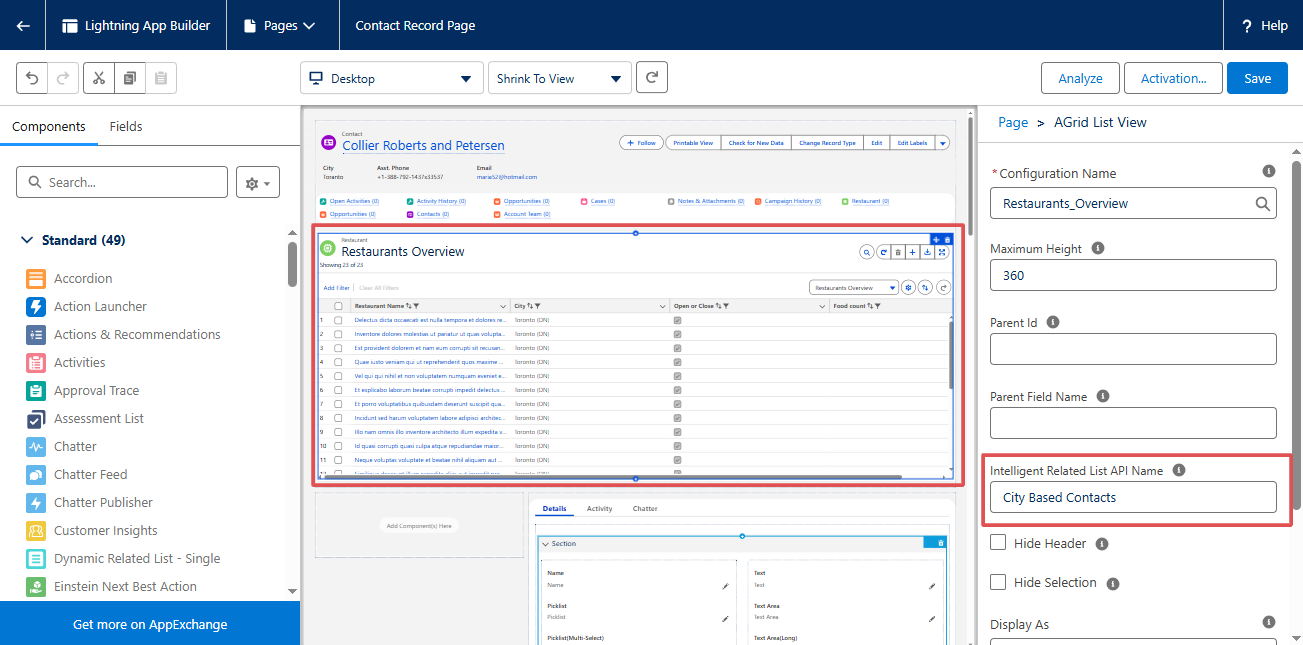Image resolution: width=1303 pixels, height=645 pixels.
Task: Click Open or Close checkbox in row 2
Action: coord(678,334)
